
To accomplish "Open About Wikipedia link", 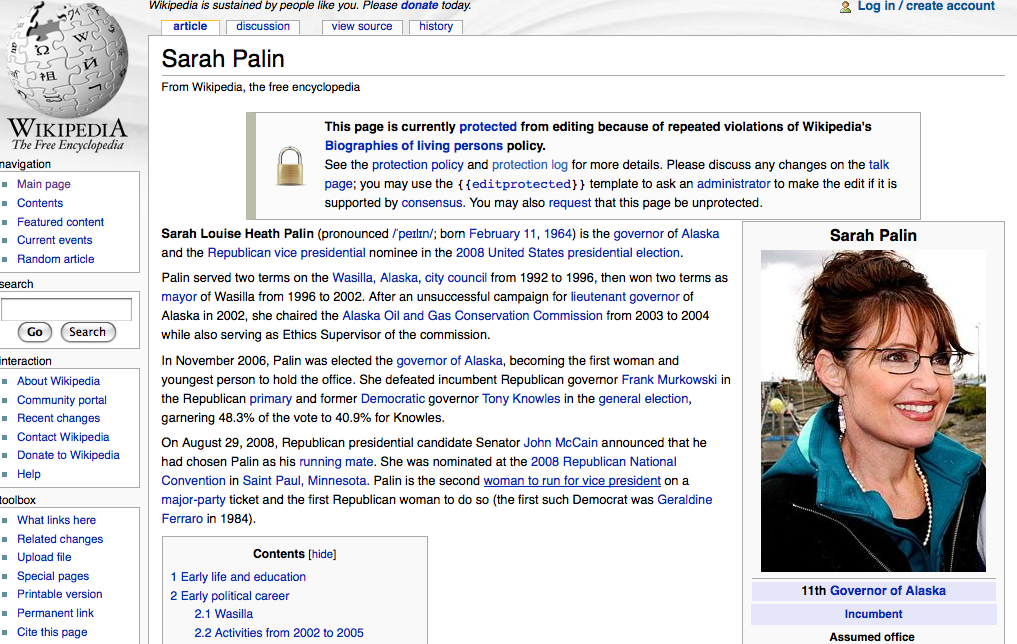I will point(58,381).
